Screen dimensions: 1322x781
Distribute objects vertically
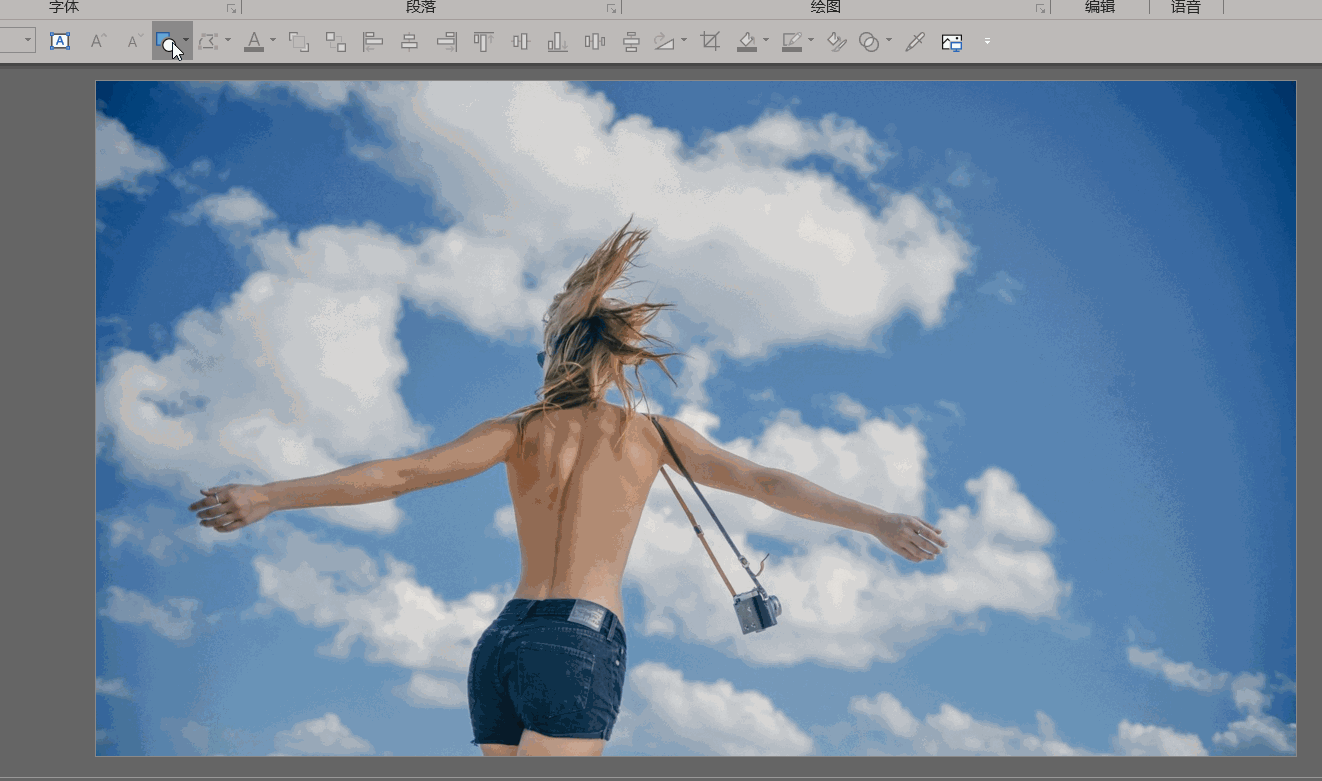(x=631, y=41)
